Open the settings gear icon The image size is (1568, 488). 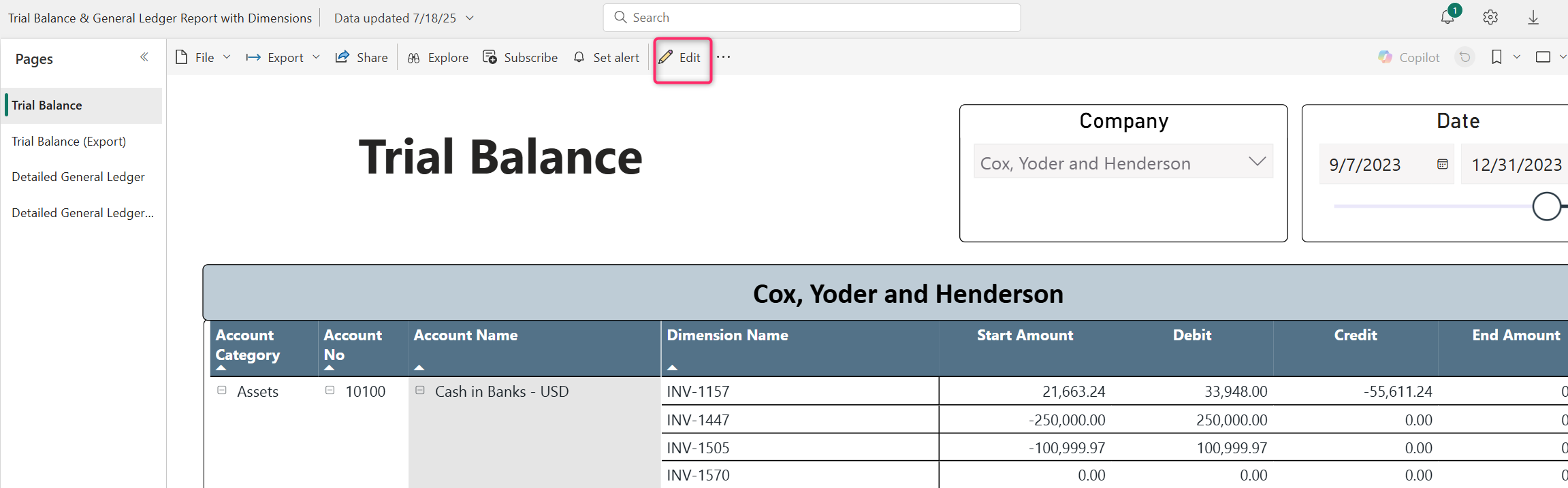1490,18
